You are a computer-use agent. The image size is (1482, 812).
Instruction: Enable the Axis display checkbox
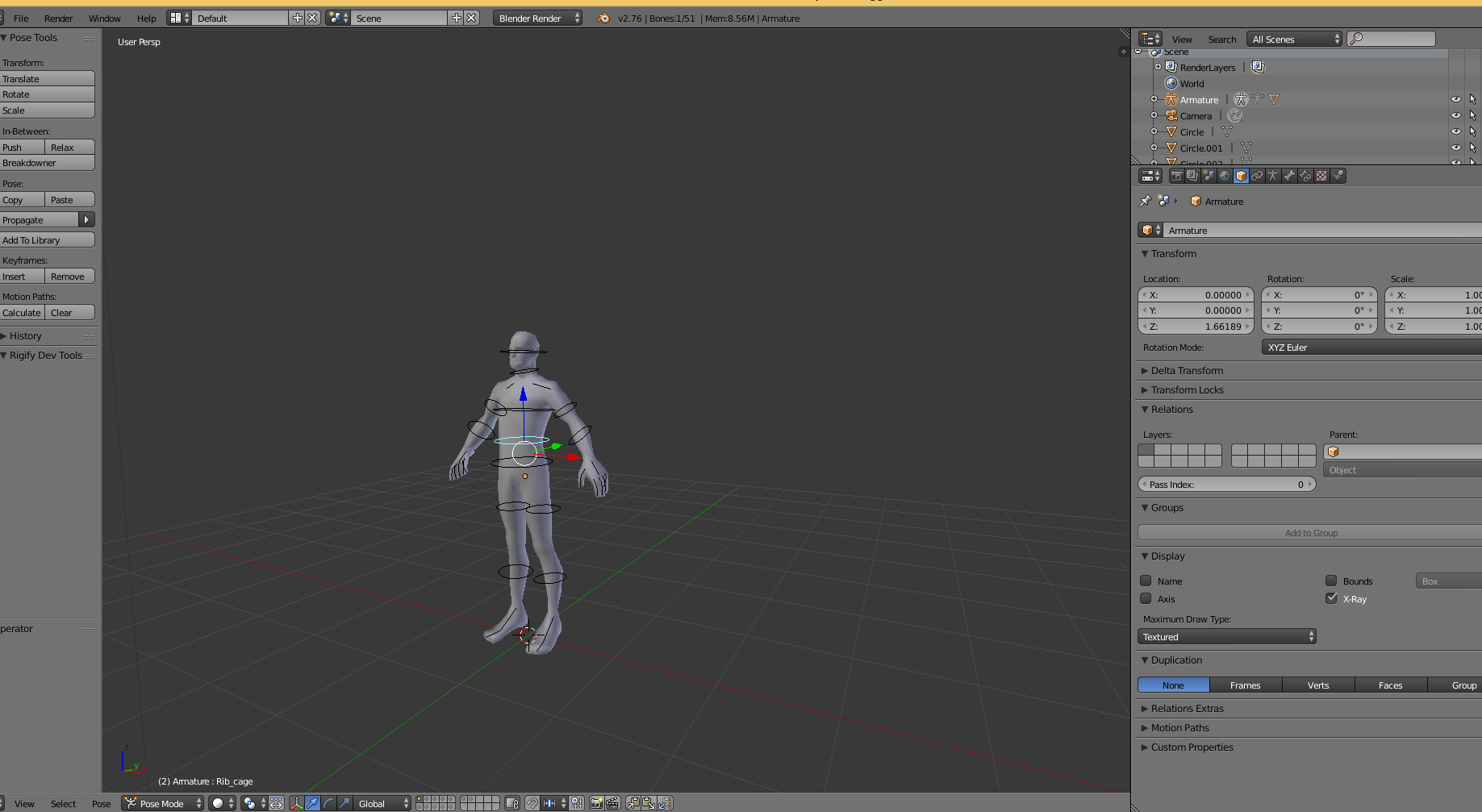point(1146,598)
